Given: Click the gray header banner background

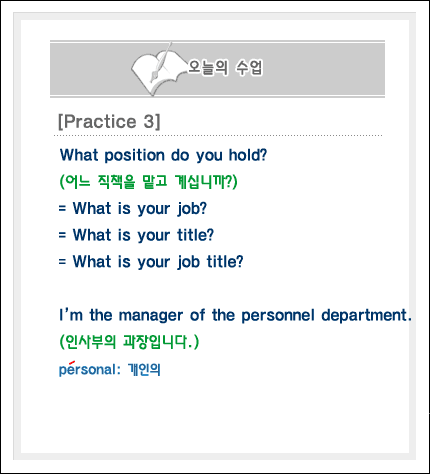Looking at the screenshot, I should 317,69.
